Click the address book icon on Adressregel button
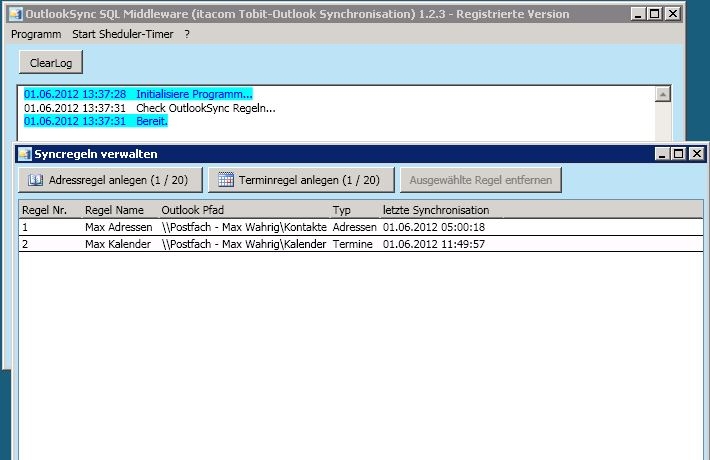The image size is (710, 460). (x=35, y=180)
